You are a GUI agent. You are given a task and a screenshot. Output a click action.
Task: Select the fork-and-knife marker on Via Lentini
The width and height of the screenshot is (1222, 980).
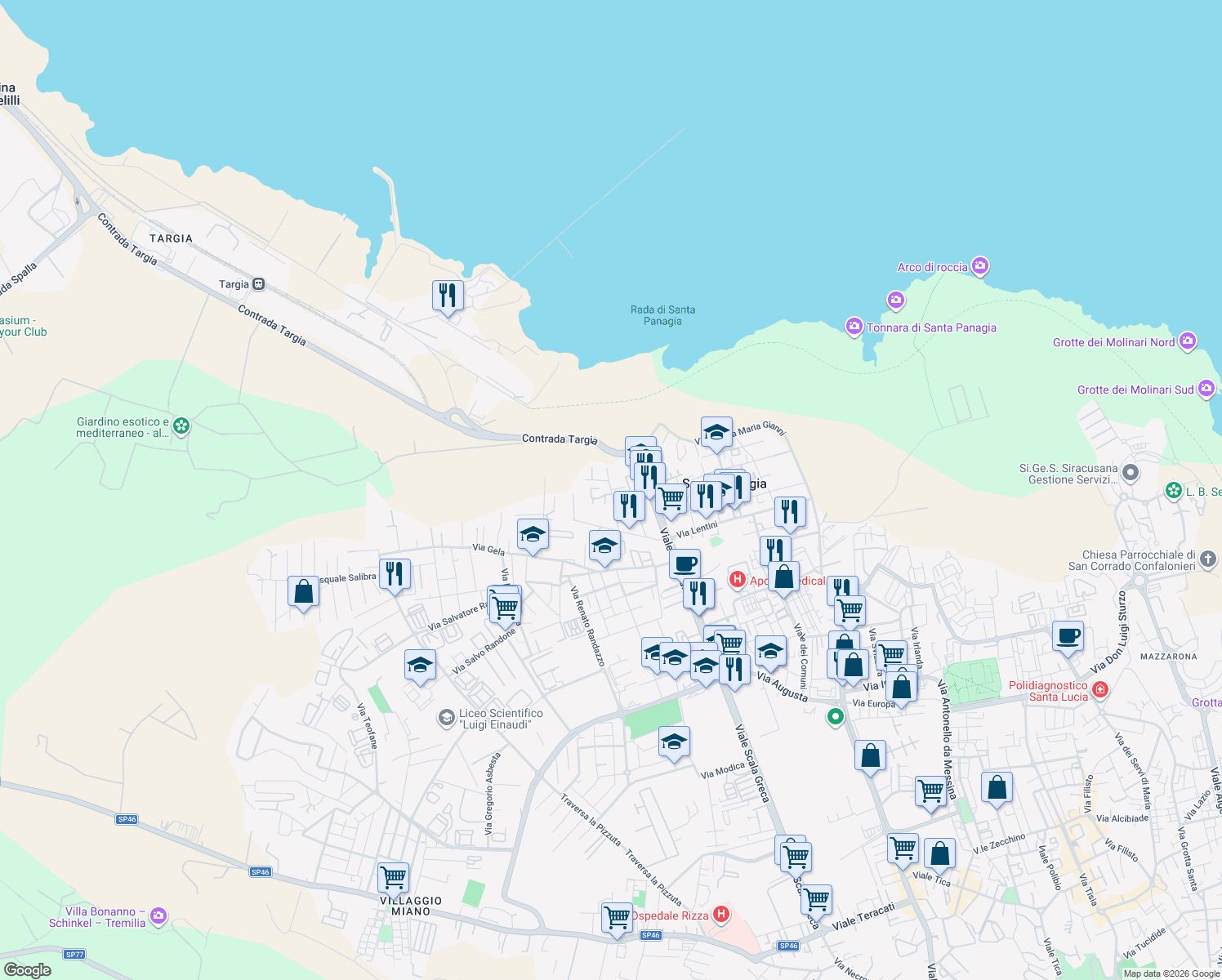coord(707,497)
